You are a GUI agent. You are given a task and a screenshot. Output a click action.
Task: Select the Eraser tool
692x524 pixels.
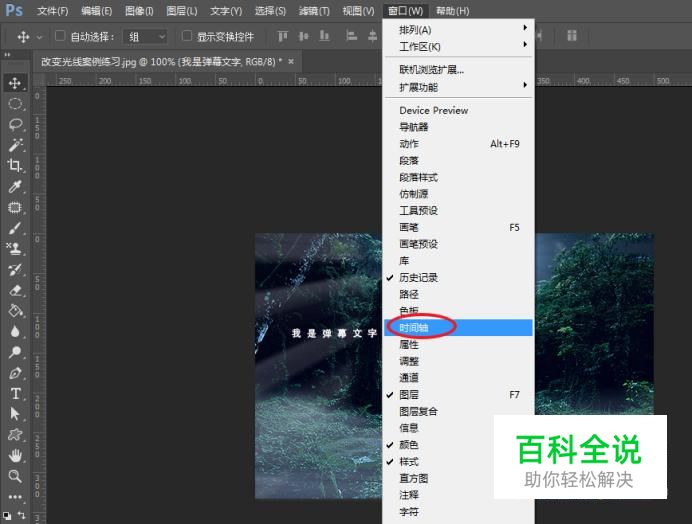[15, 290]
